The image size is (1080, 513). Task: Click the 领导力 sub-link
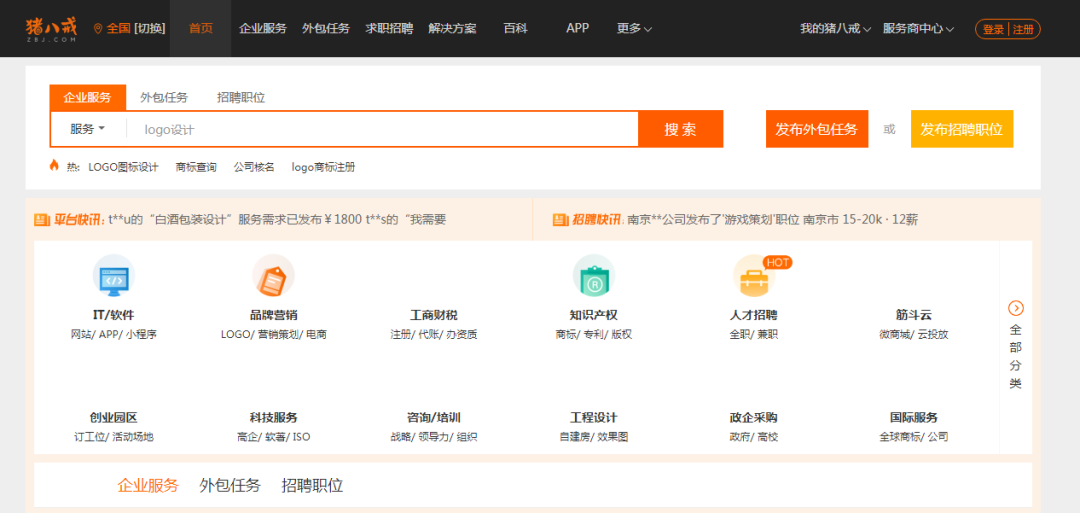tap(434, 437)
